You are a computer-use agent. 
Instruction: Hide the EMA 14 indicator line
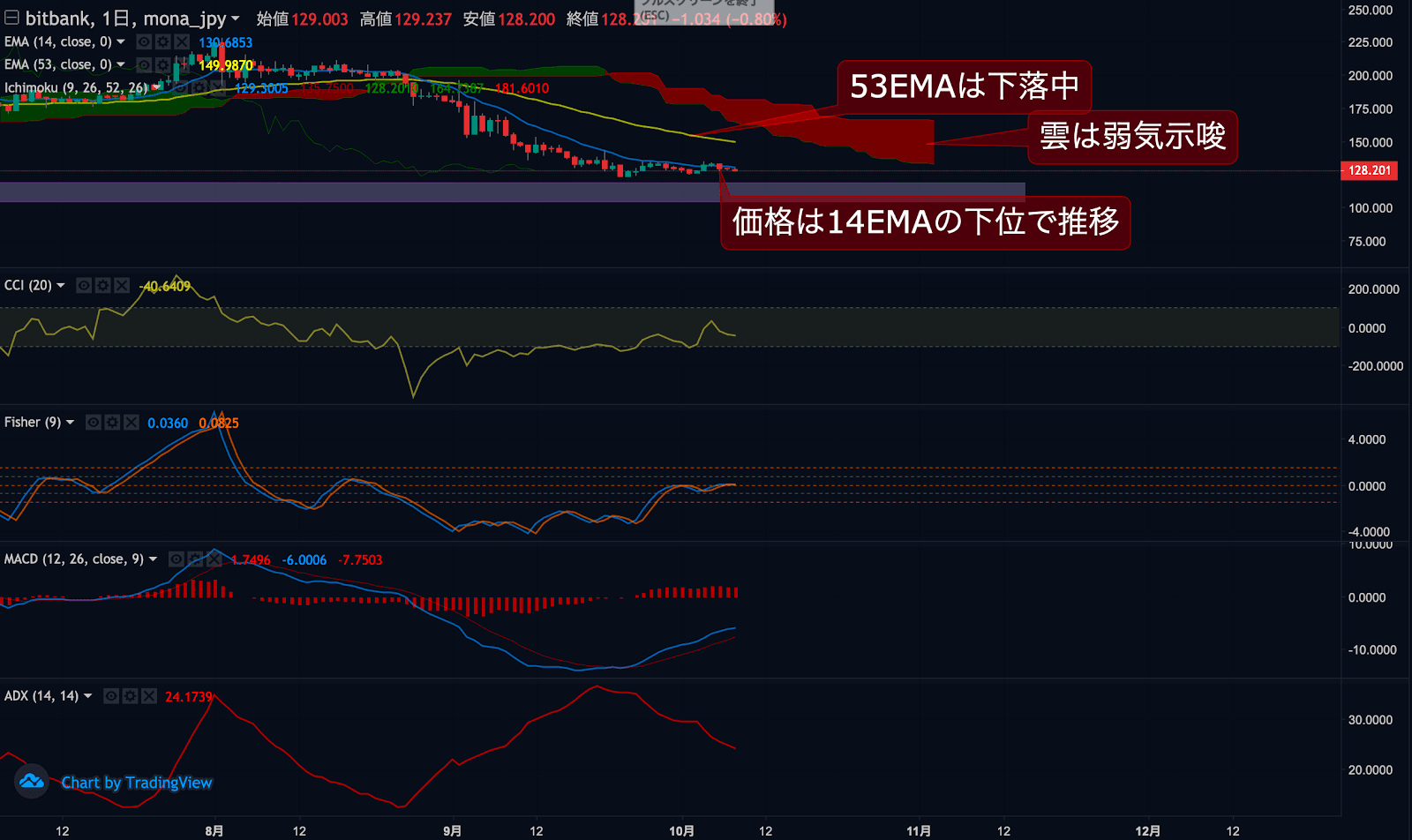(144, 42)
